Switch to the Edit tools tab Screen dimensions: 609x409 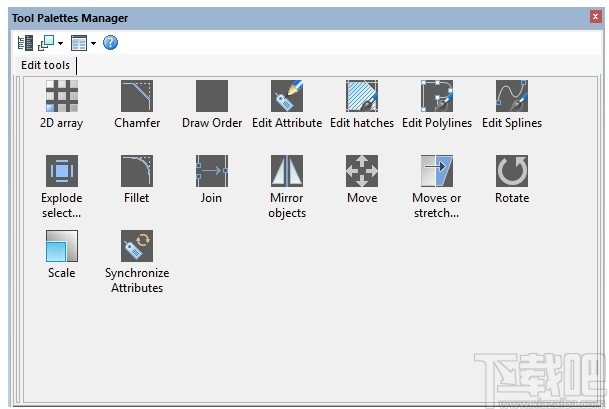(x=45, y=65)
